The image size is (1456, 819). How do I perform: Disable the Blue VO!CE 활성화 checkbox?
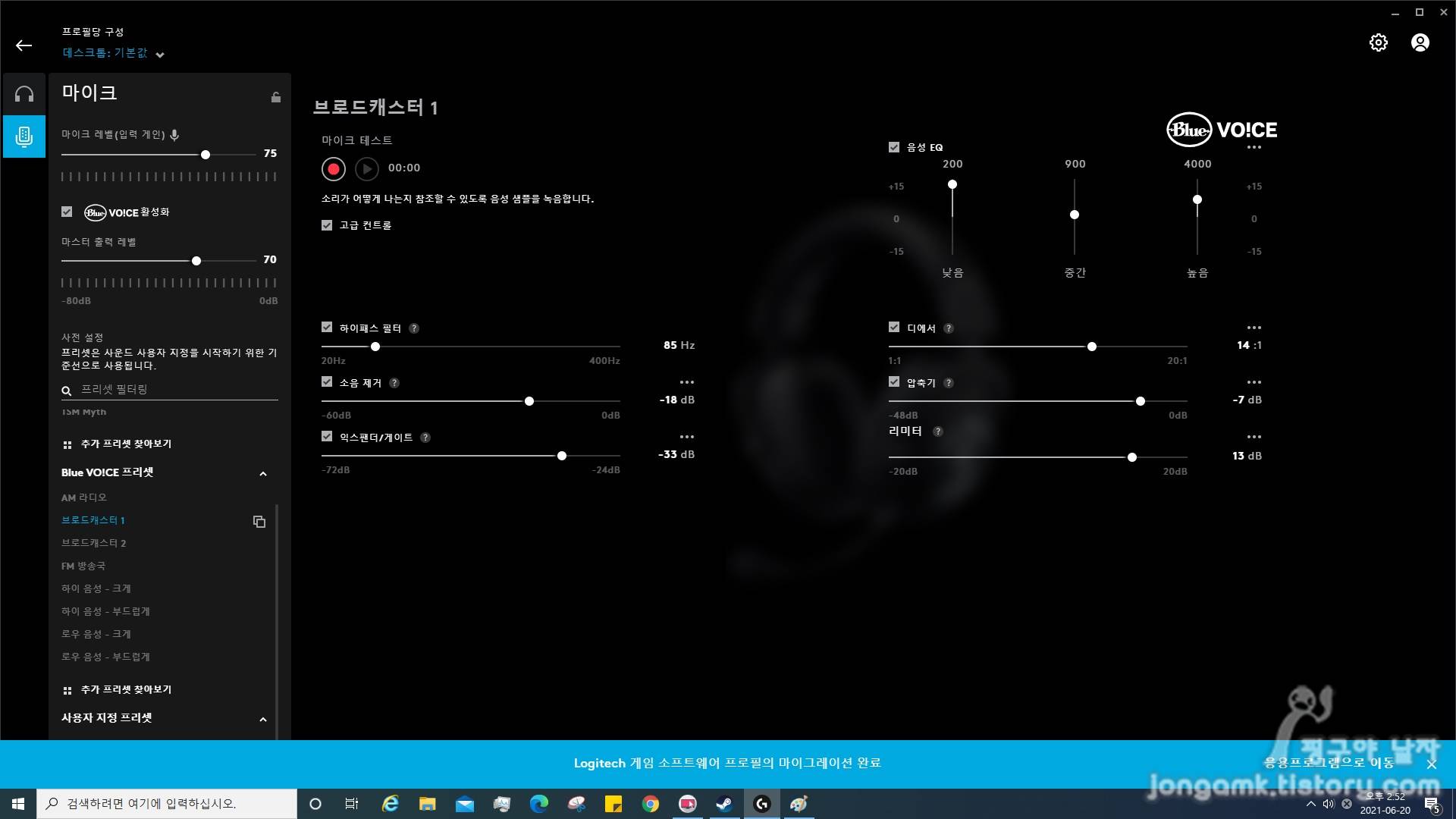[67, 212]
